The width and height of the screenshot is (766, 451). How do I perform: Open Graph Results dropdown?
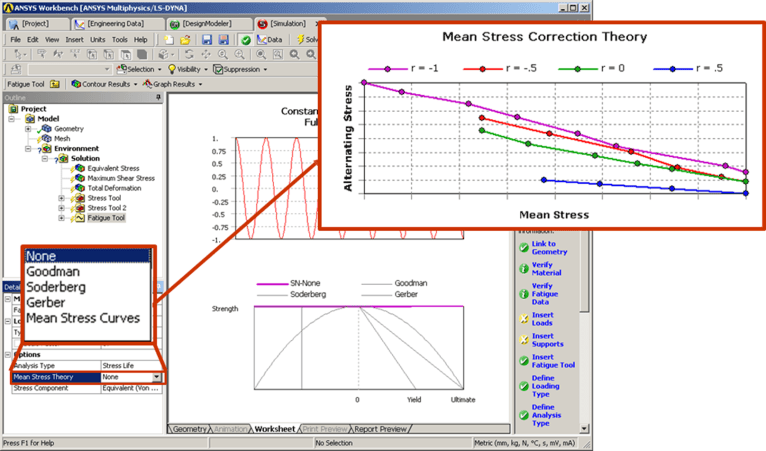pyautogui.click(x=172, y=84)
